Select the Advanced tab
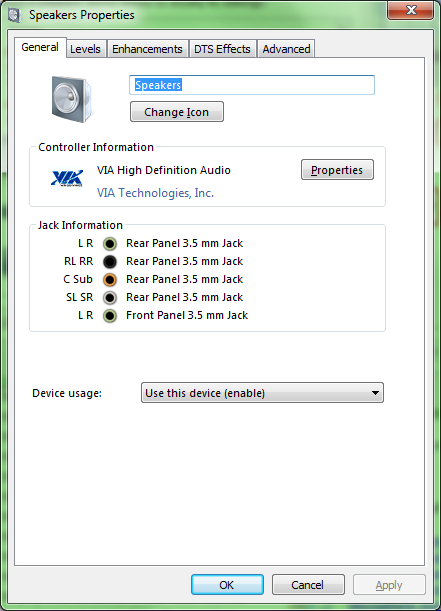This screenshot has height=611, width=441. [286, 49]
